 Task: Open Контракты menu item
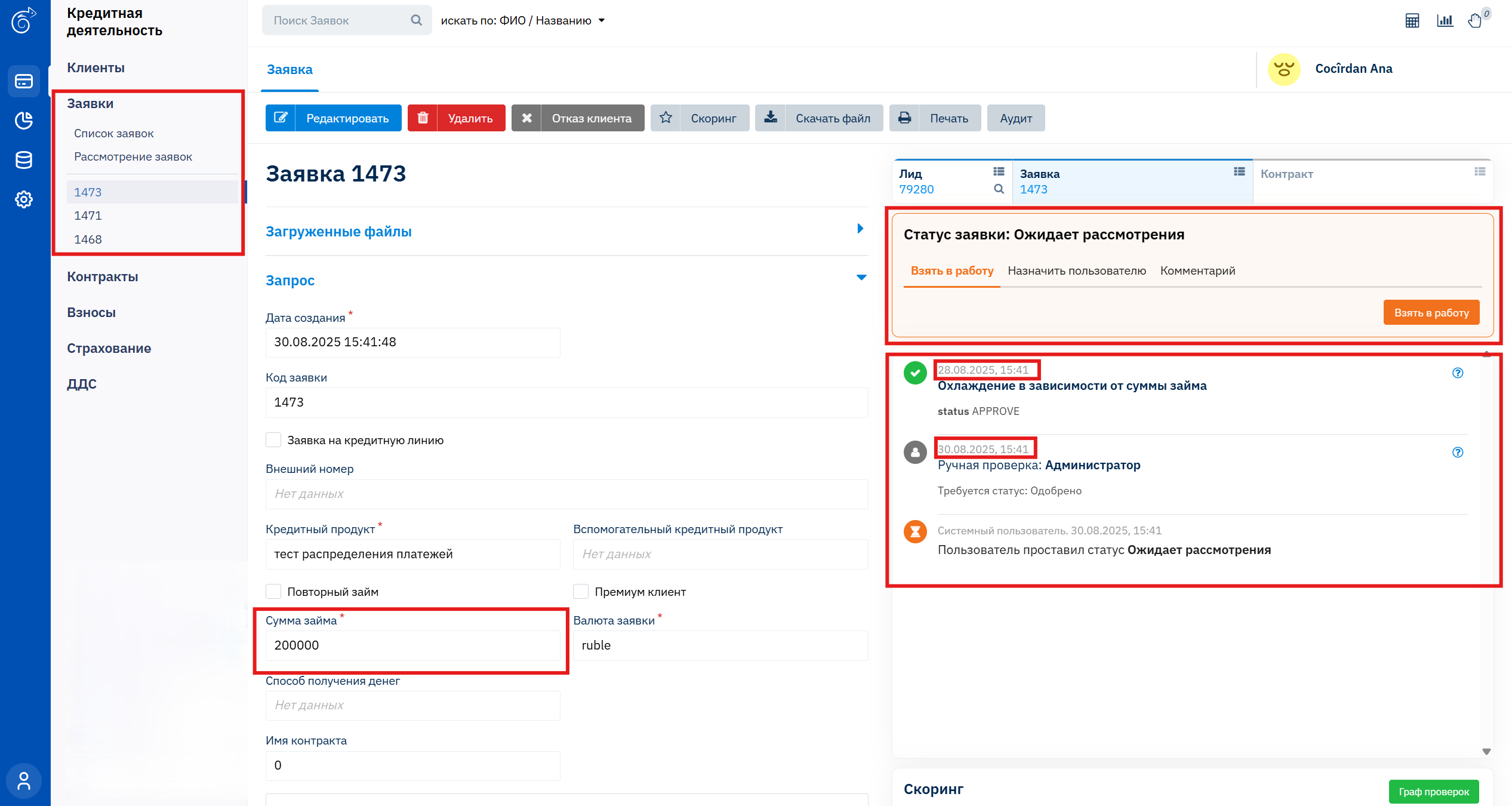(103, 277)
